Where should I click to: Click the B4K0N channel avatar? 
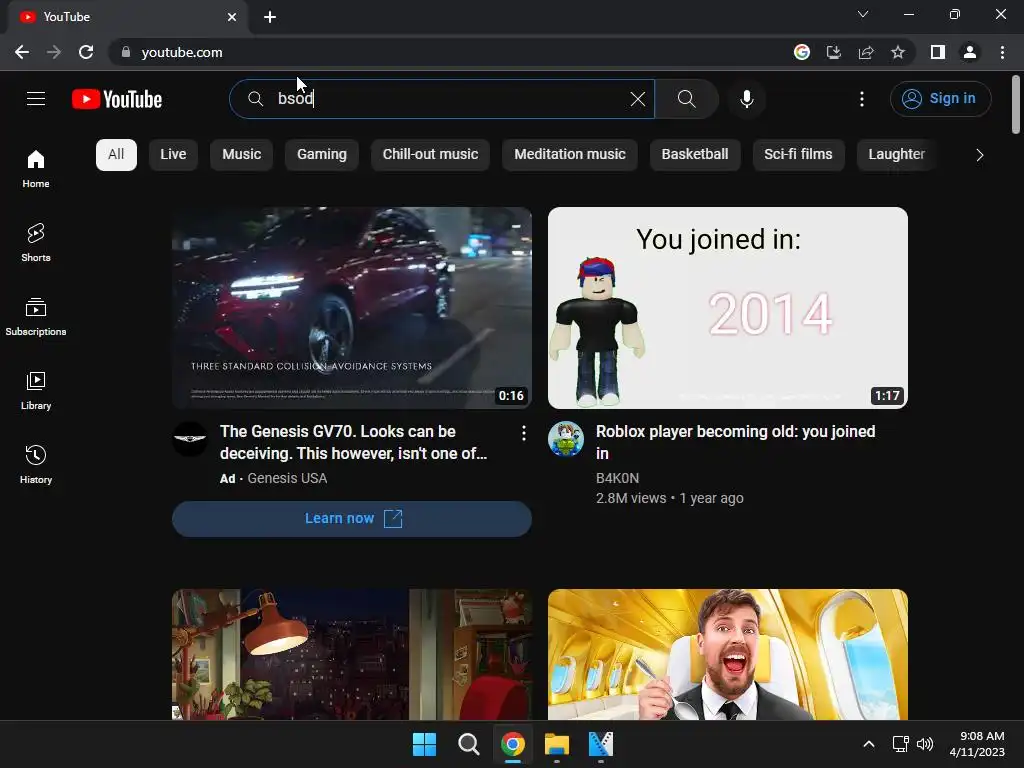566,439
